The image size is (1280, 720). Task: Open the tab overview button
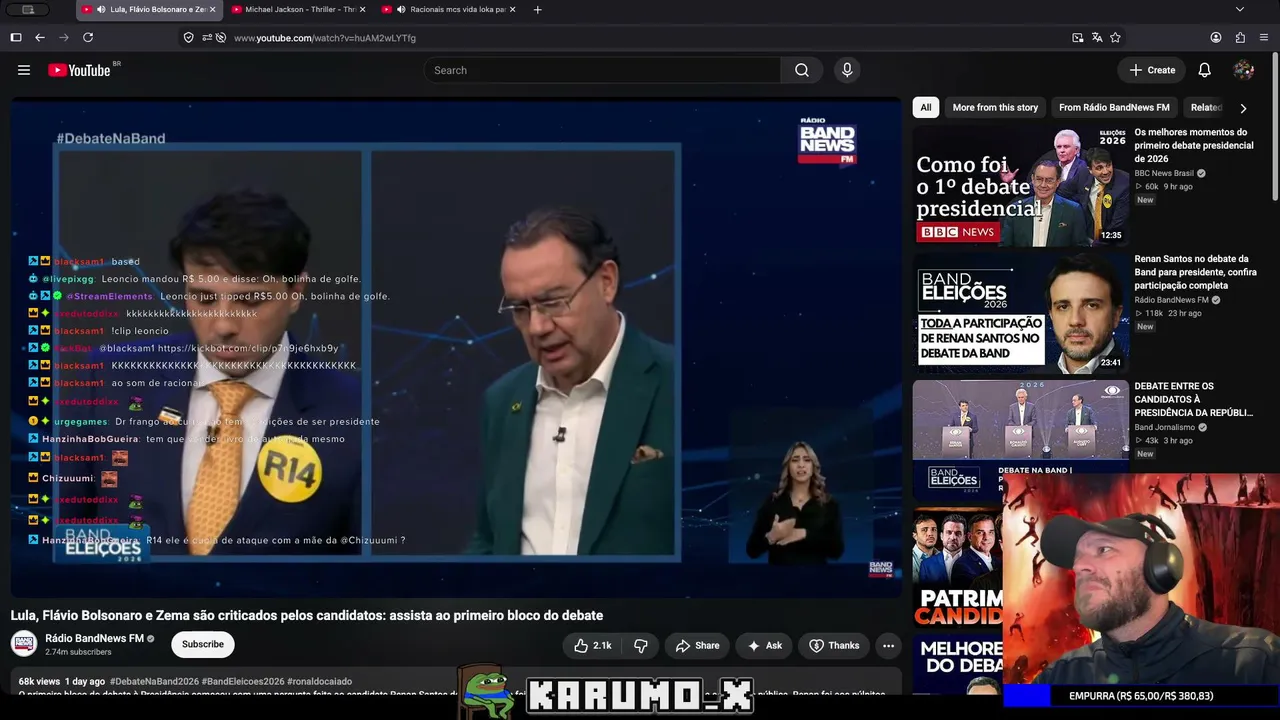[28, 9]
